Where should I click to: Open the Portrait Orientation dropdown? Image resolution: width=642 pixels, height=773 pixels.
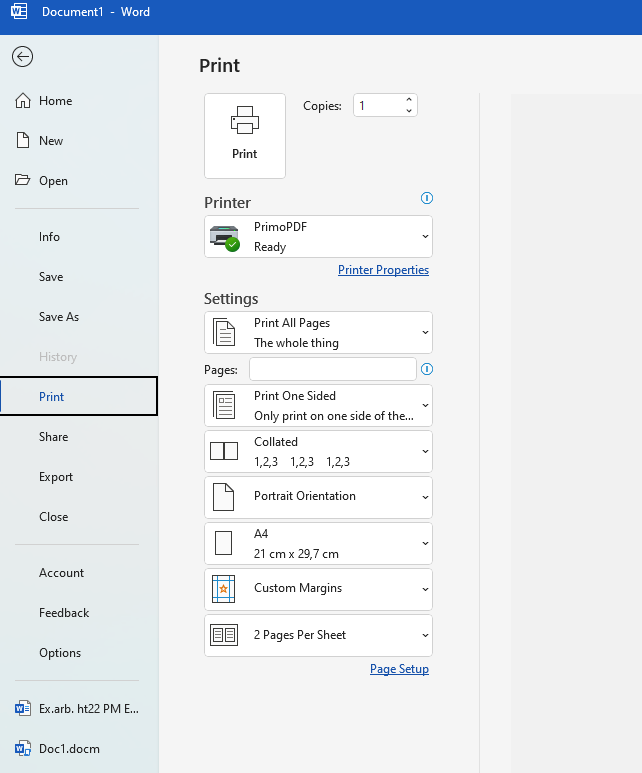coord(319,497)
